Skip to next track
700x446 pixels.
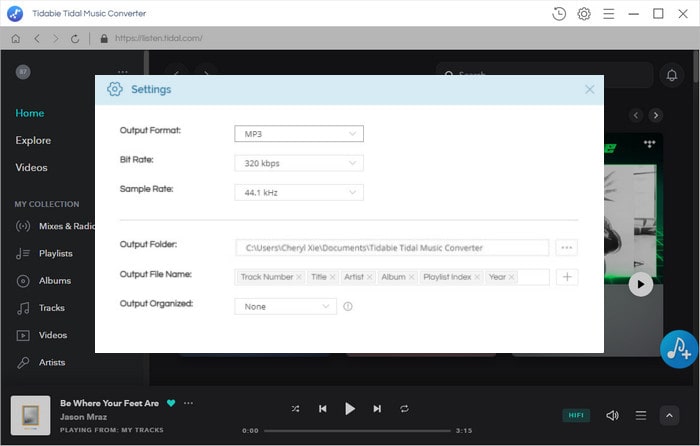coord(377,409)
